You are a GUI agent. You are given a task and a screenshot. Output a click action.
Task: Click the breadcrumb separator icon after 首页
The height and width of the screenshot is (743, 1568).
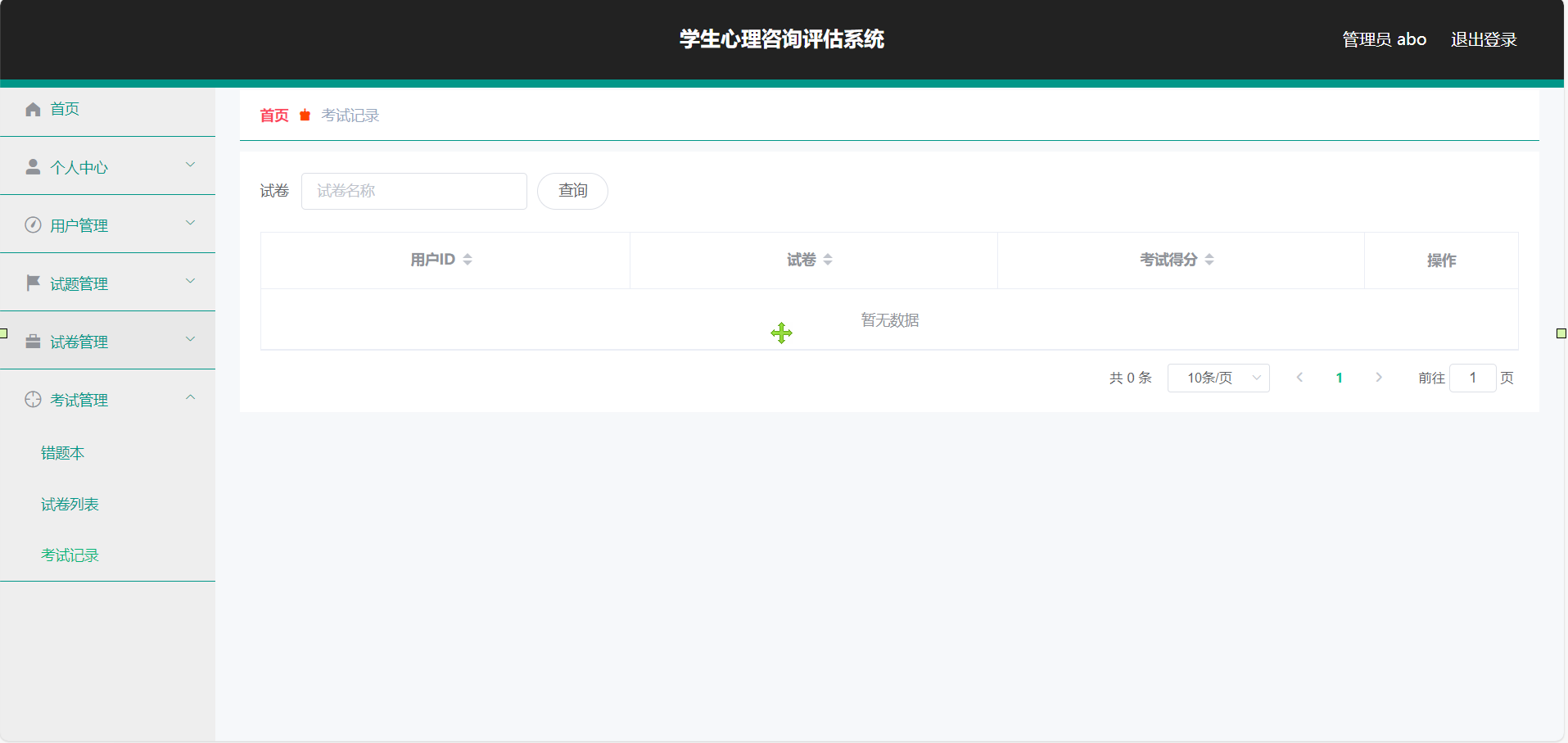tap(305, 116)
